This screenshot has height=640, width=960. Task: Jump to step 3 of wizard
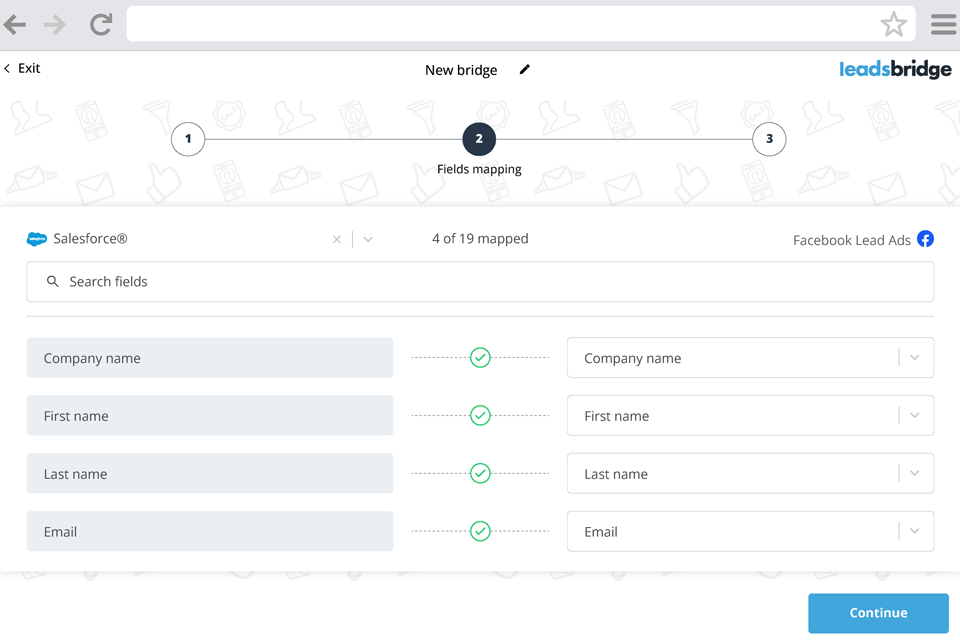pyautogui.click(x=769, y=139)
